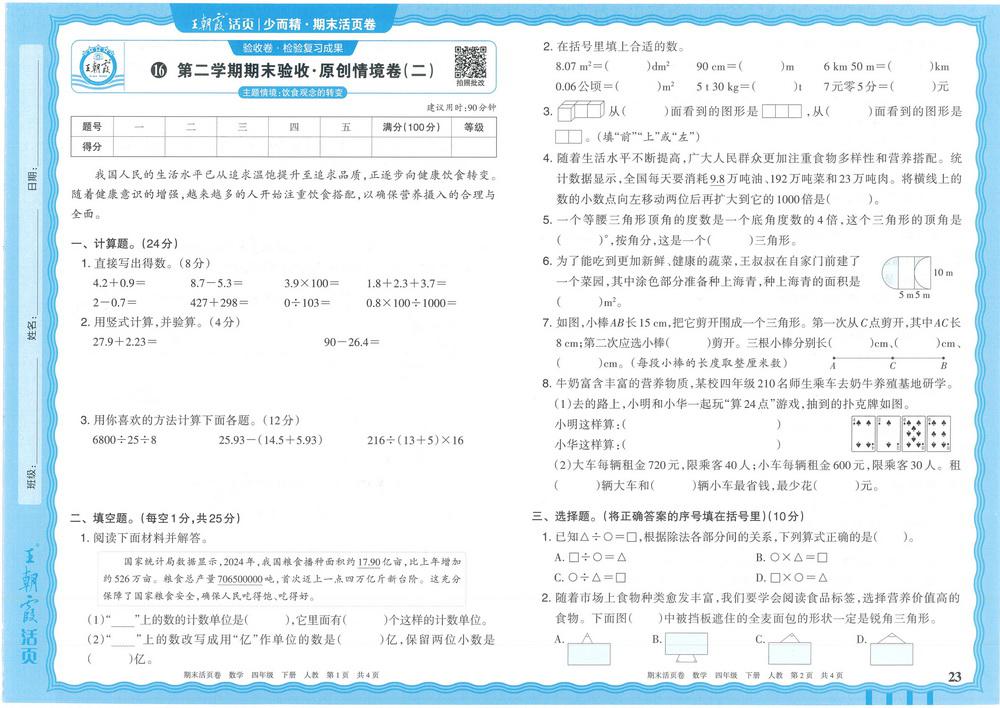Image resolution: width=1000 pixels, height=708 pixels.
Task: Click the blank after 7元零5分=
Action: [x=912, y=87]
